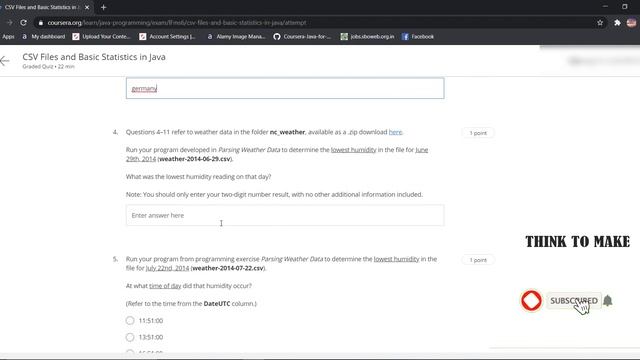Screen dimensions: 640x360
Task: Open the jobs.sboweb.org.in bookmark
Action: pos(367,37)
